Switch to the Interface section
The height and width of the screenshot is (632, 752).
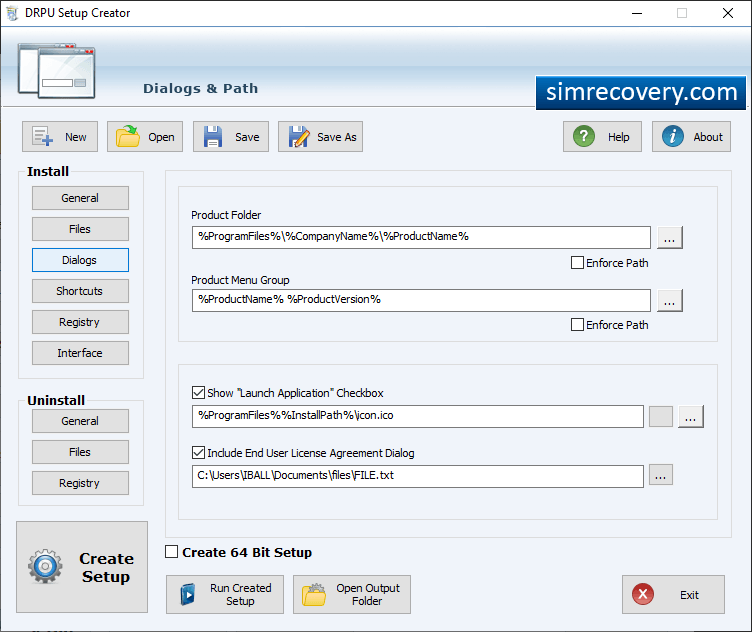point(80,353)
